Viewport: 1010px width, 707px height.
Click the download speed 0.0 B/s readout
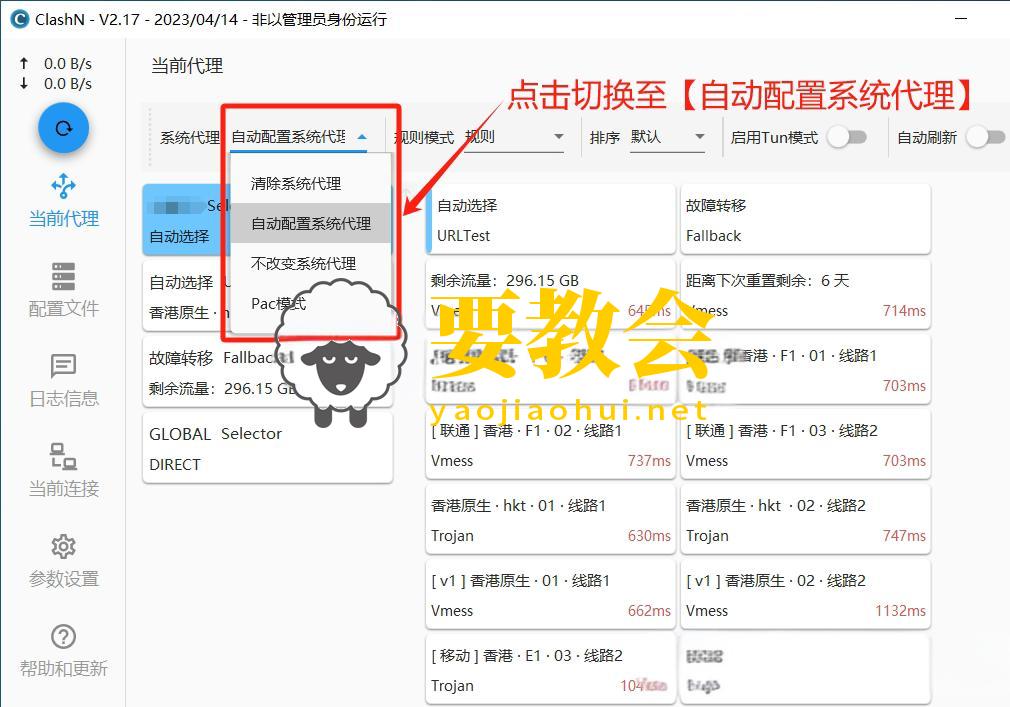click(x=68, y=84)
